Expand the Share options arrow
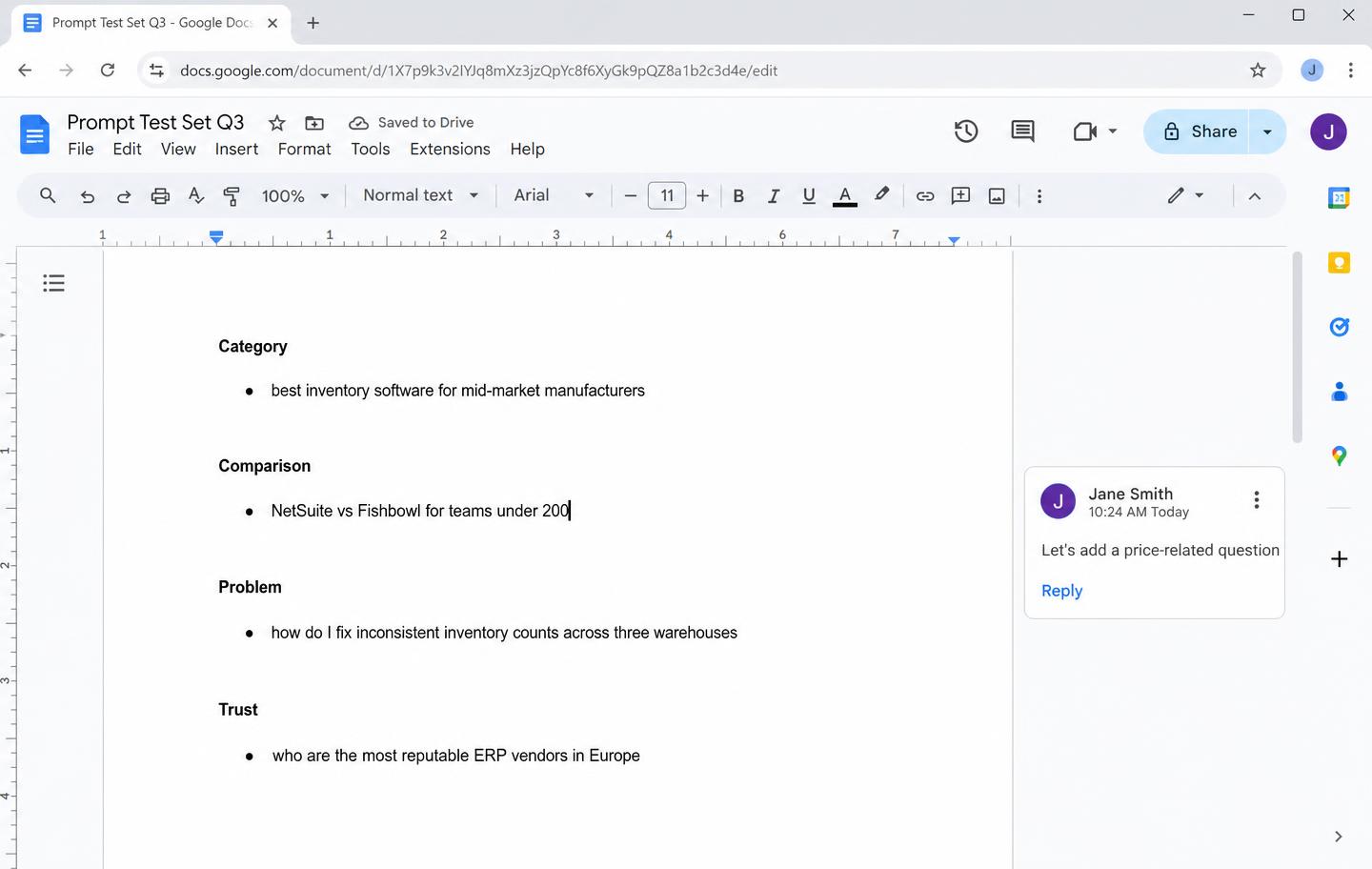This screenshot has width=1372, height=869. [x=1267, y=131]
